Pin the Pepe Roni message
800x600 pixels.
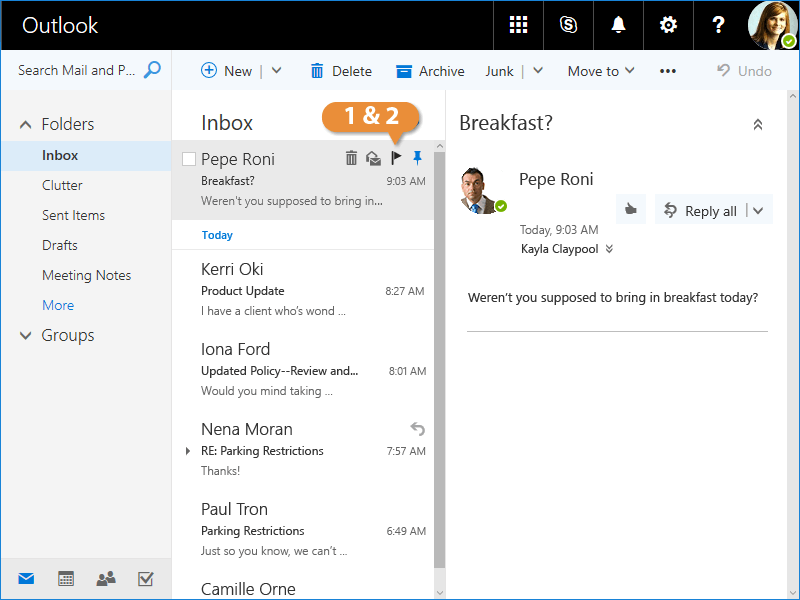[418, 158]
